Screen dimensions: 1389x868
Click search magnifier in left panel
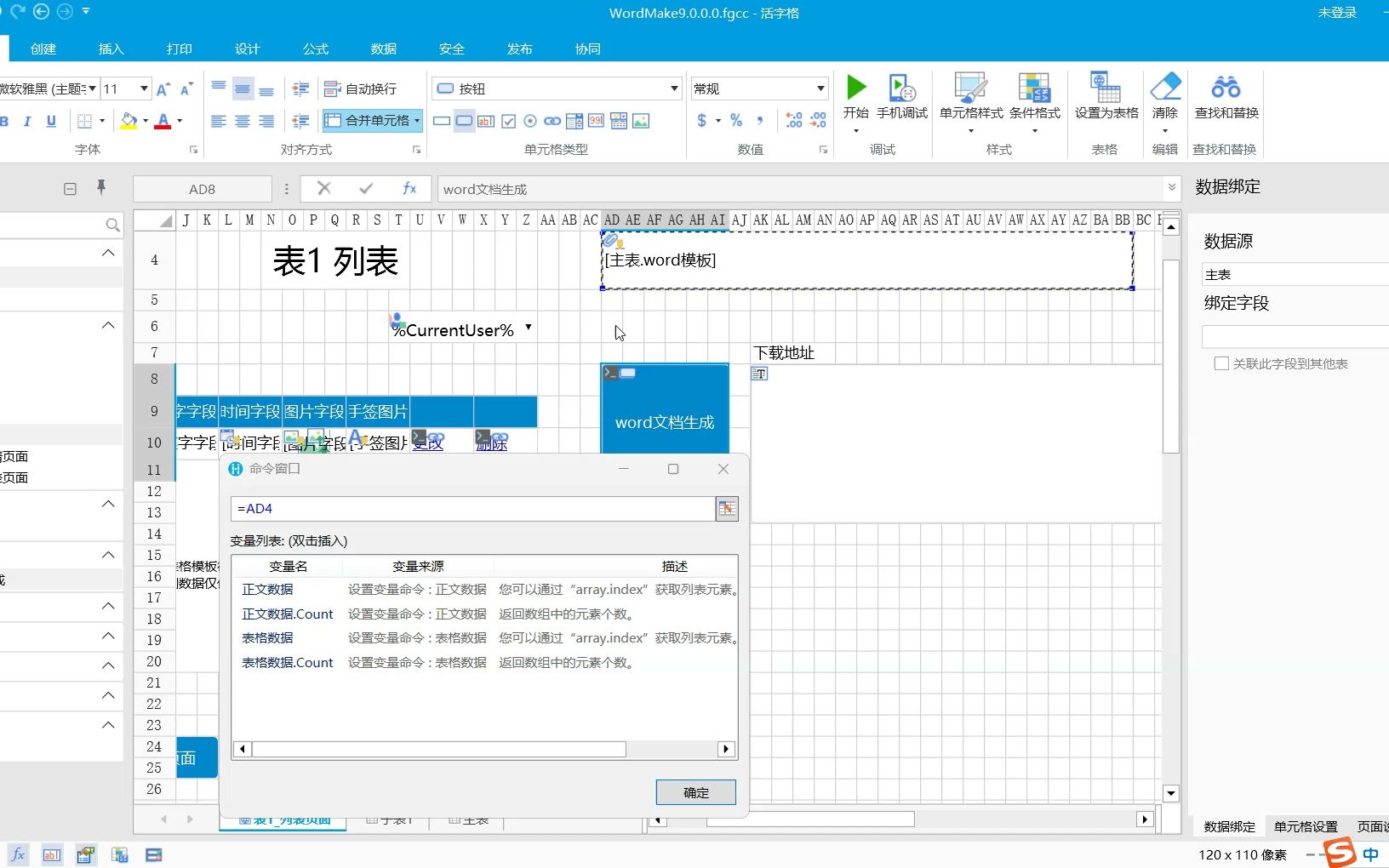(112, 225)
